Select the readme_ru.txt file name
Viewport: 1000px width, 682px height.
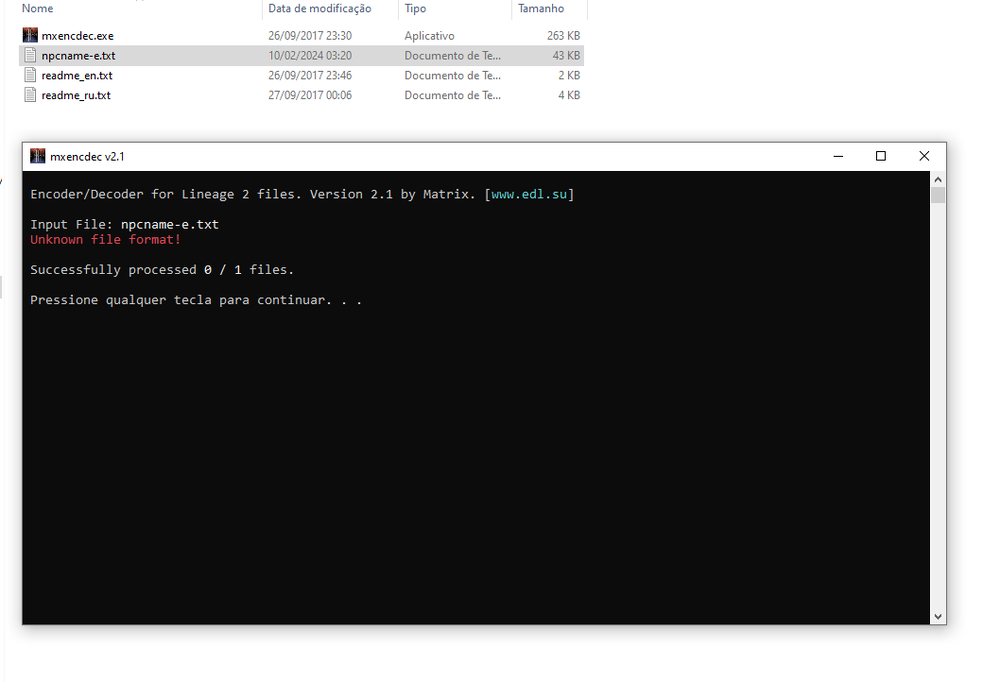76,96
